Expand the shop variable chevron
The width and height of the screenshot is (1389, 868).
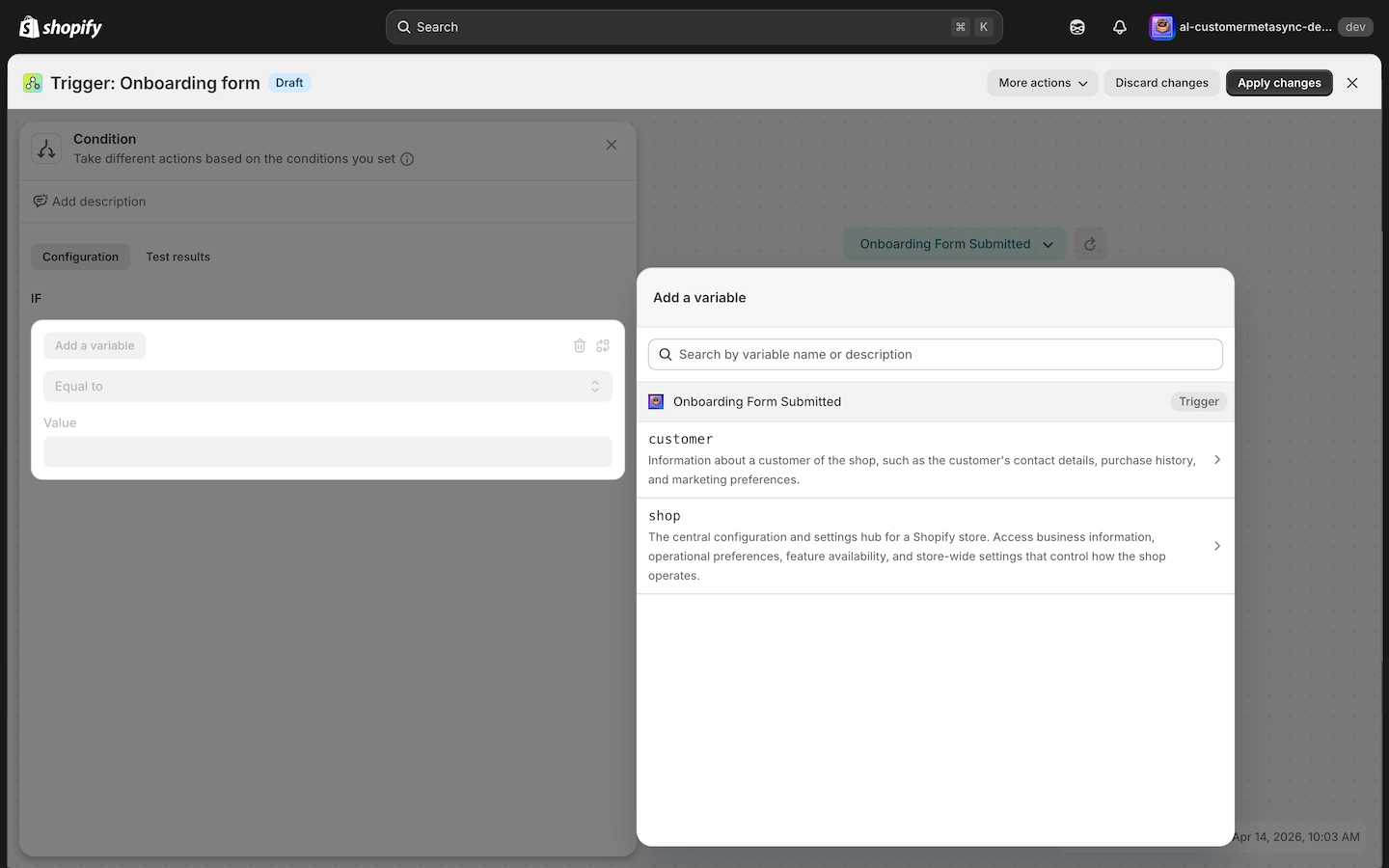(x=1217, y=546)
